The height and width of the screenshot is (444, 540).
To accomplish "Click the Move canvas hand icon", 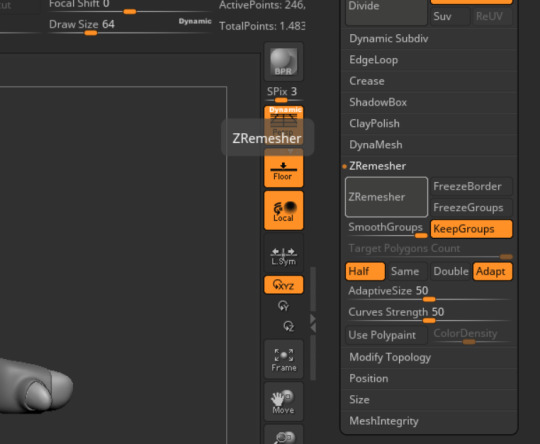I will pos(283,402).
